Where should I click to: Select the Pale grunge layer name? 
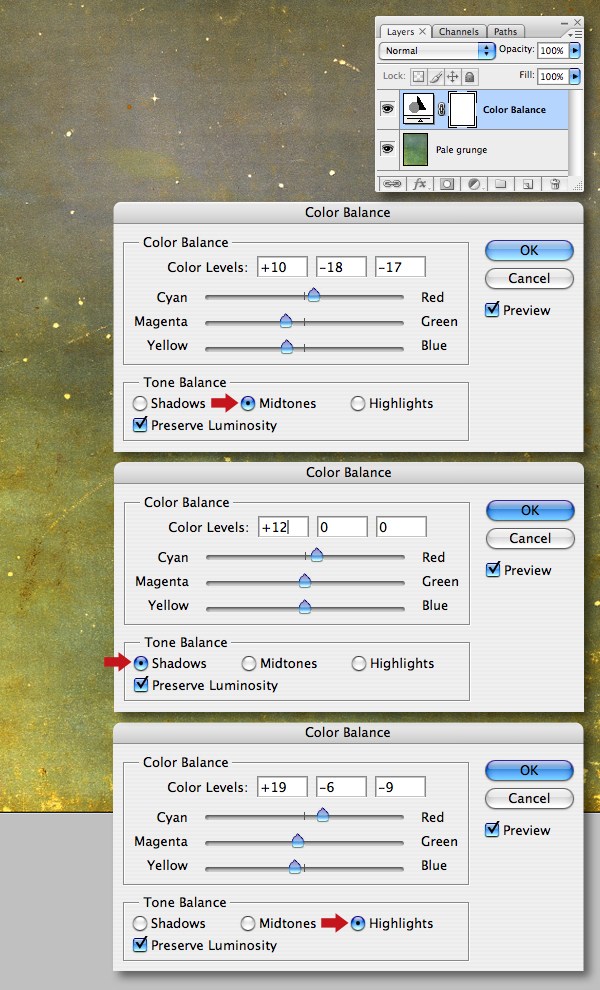(x=461, y=150)
